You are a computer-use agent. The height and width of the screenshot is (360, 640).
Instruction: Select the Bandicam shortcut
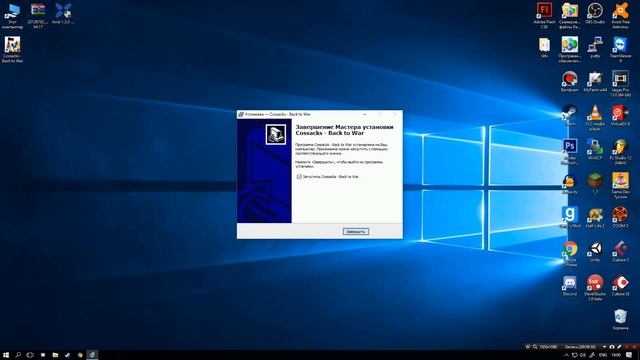tap(569, 82)
